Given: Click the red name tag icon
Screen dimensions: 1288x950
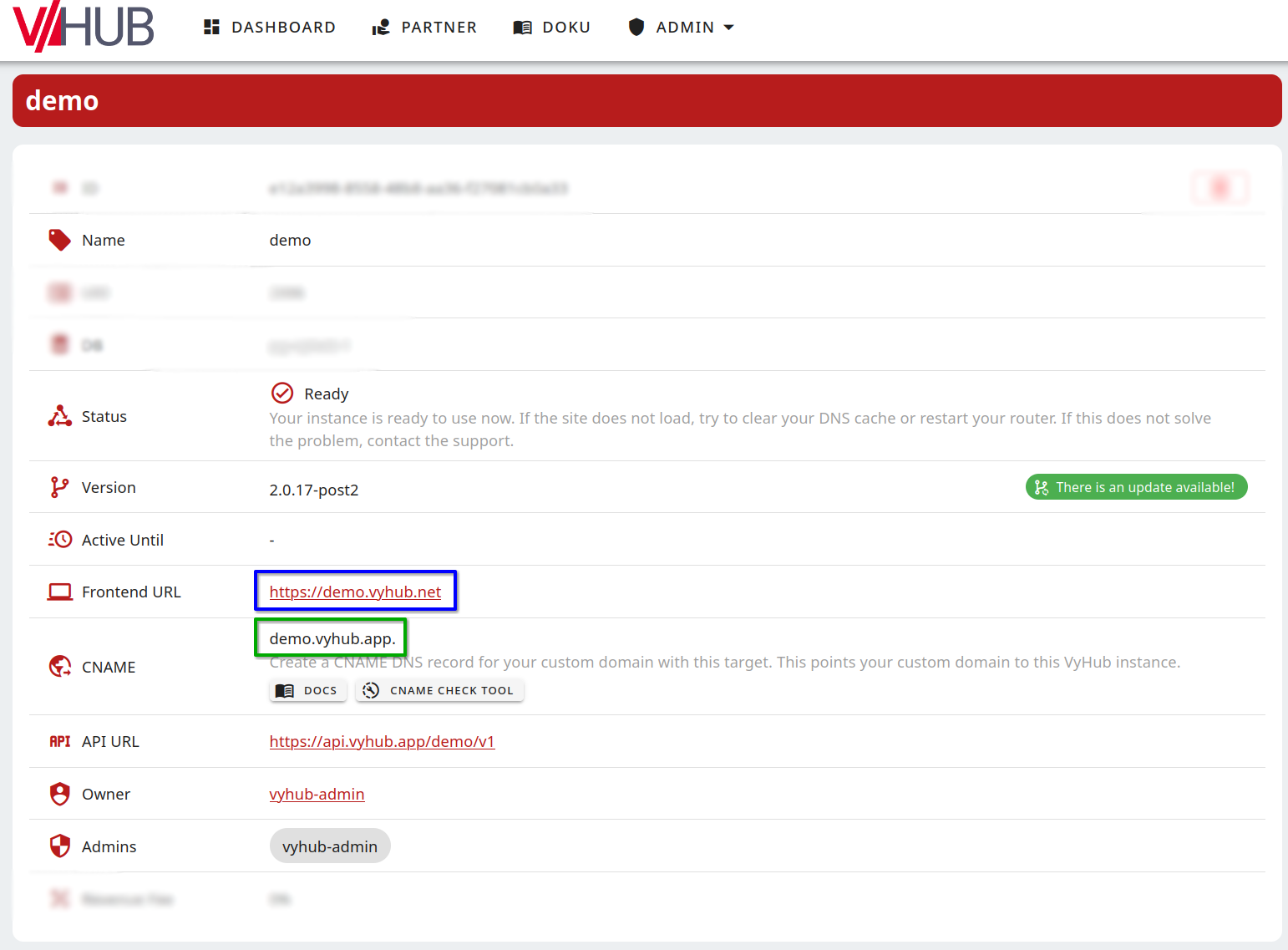Looking at the screenshot, I should [59, 241].
